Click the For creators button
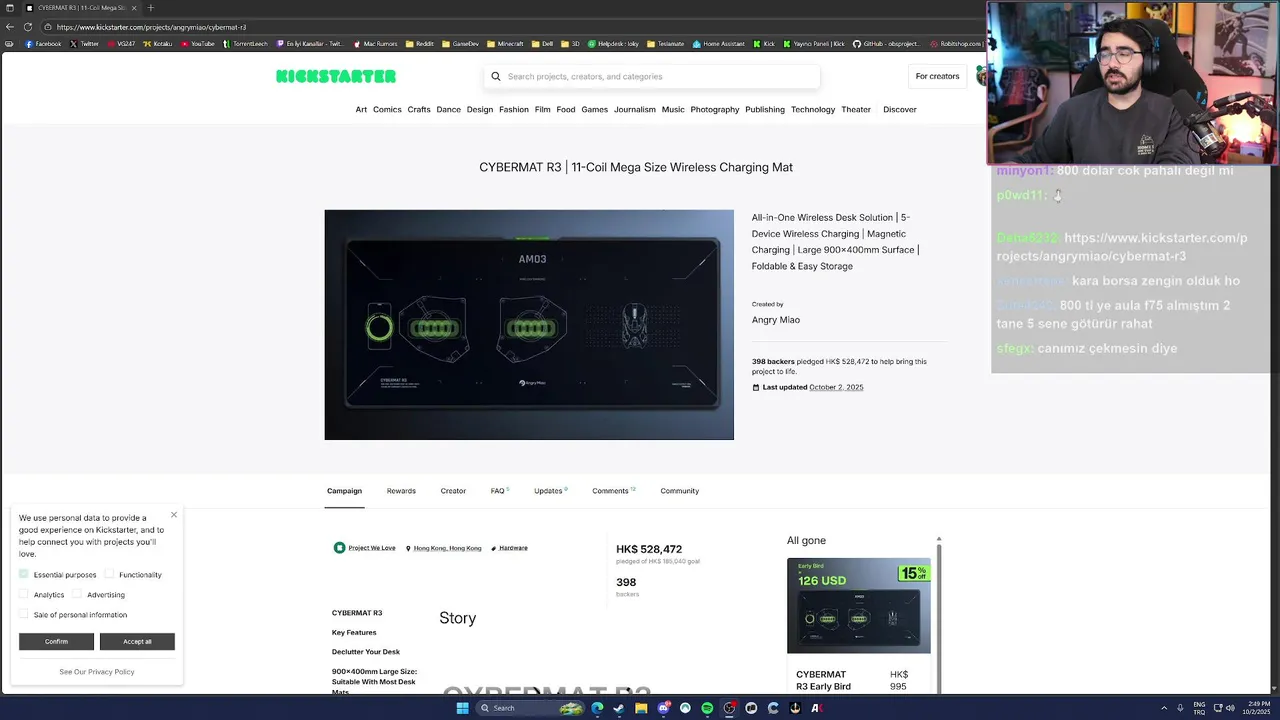 [x=937, y=76]
